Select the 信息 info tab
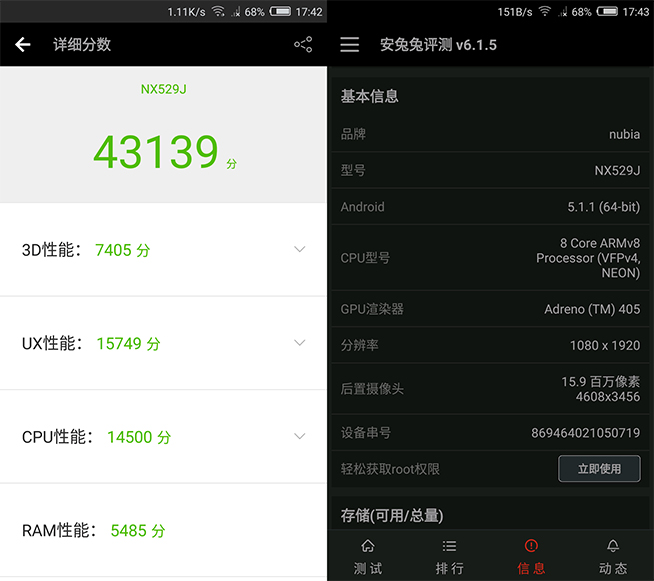The image size is (654, 581). [x=531, y=556]
